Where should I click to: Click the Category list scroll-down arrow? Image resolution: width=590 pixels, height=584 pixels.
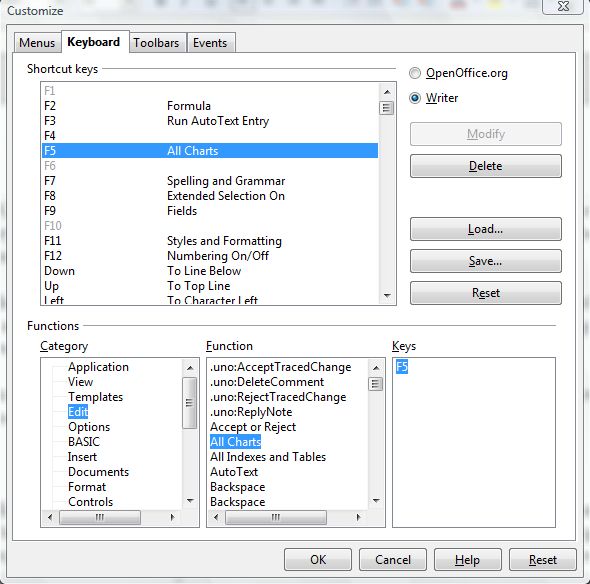(190, 500)
